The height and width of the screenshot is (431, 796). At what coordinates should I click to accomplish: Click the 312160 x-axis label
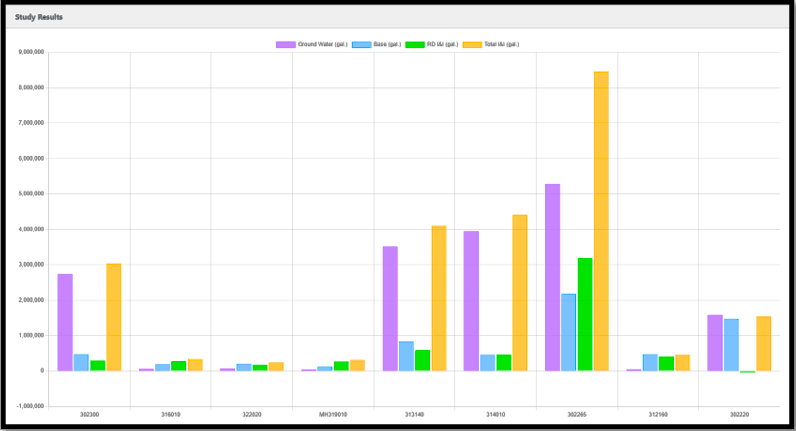[658, 412]
